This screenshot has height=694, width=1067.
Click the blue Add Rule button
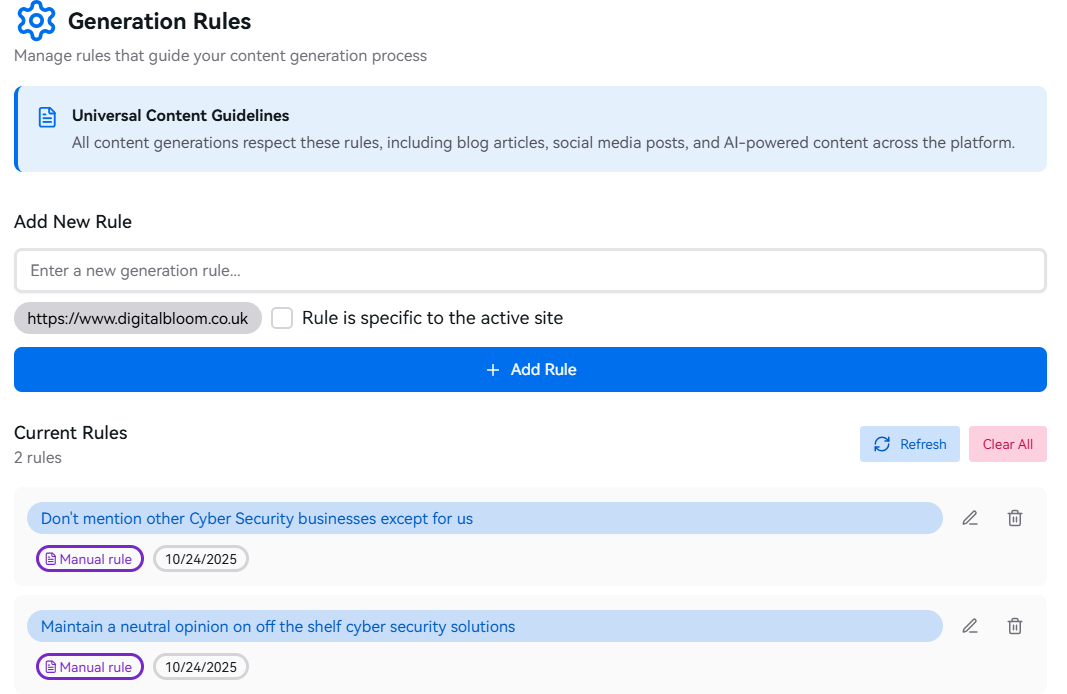(x=530, y=370)
